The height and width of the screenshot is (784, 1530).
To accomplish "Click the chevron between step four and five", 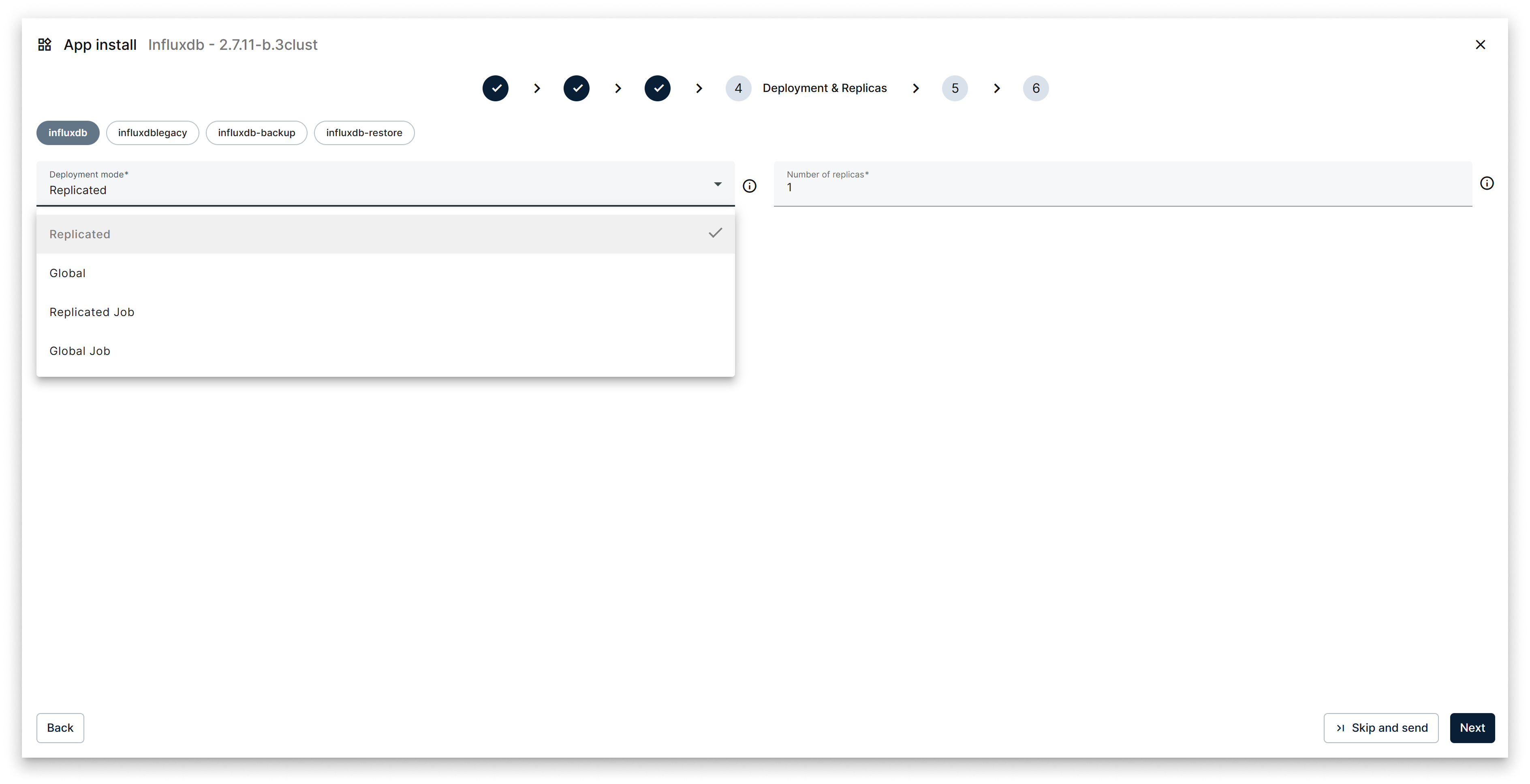I will (x=915, y=88).
